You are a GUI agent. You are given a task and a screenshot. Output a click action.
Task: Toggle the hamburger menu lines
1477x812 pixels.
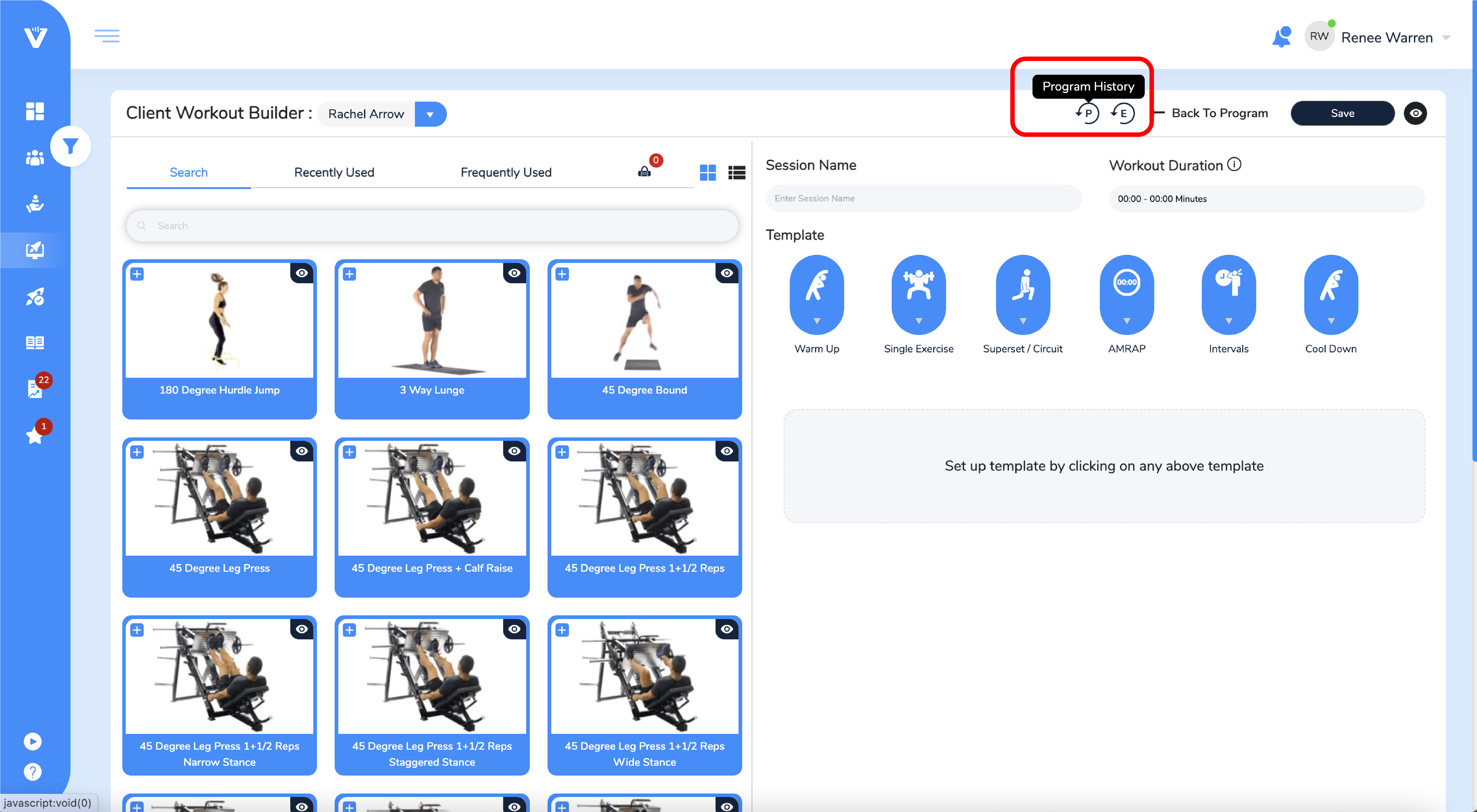coord(107,36)
